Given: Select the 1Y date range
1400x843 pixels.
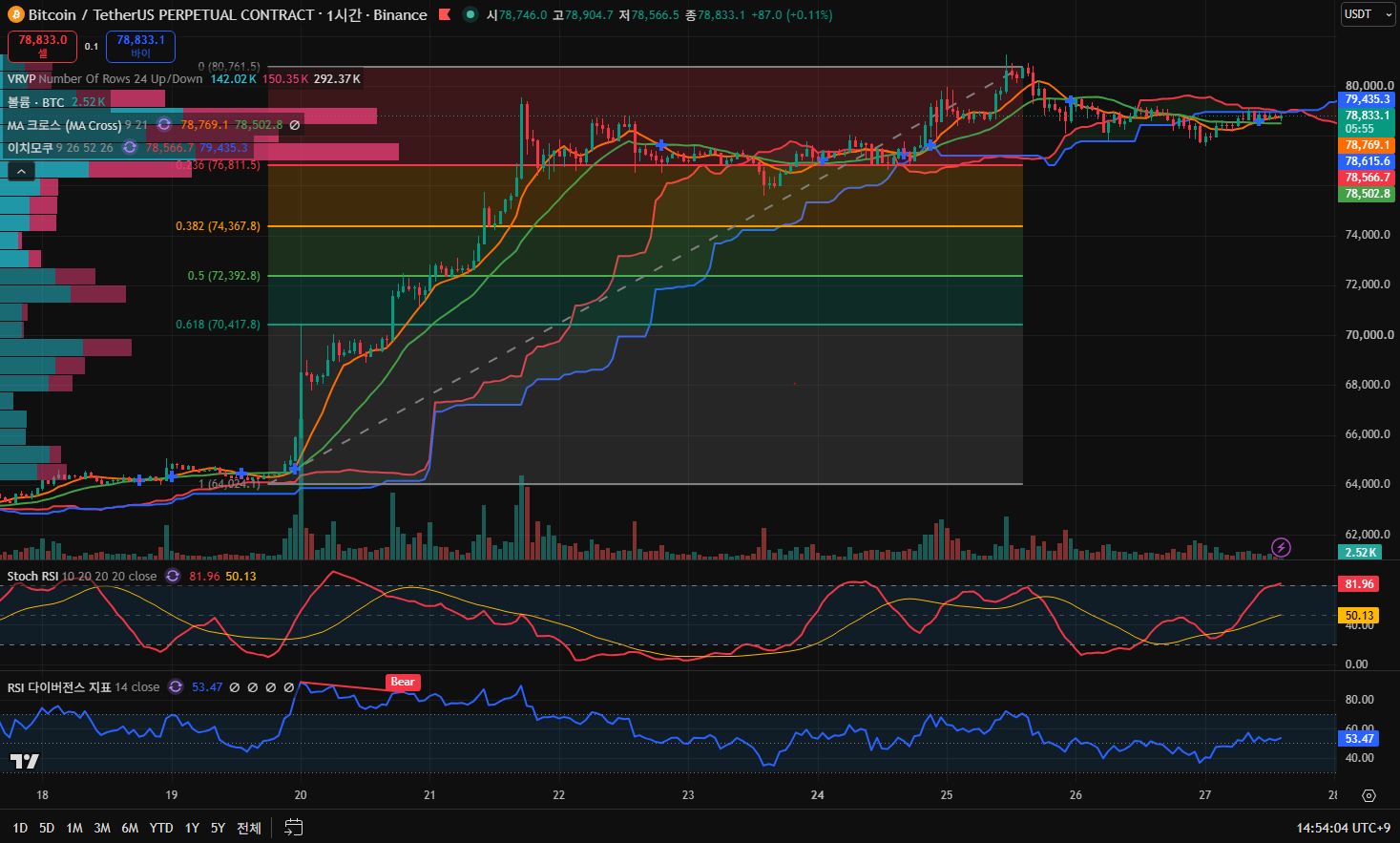Looking at the screenshot, I should tap(192, 828).
